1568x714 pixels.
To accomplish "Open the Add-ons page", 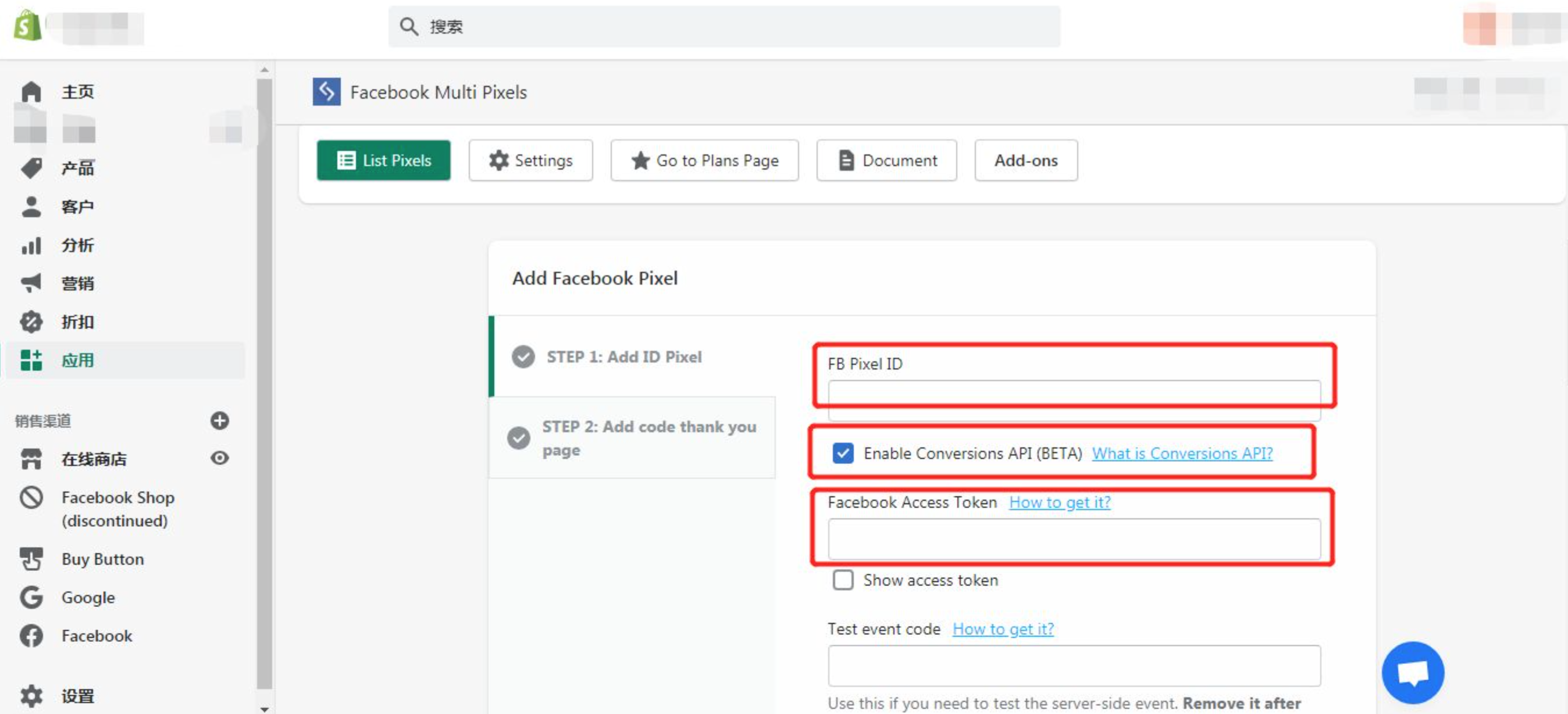I will coord(1025,160).
